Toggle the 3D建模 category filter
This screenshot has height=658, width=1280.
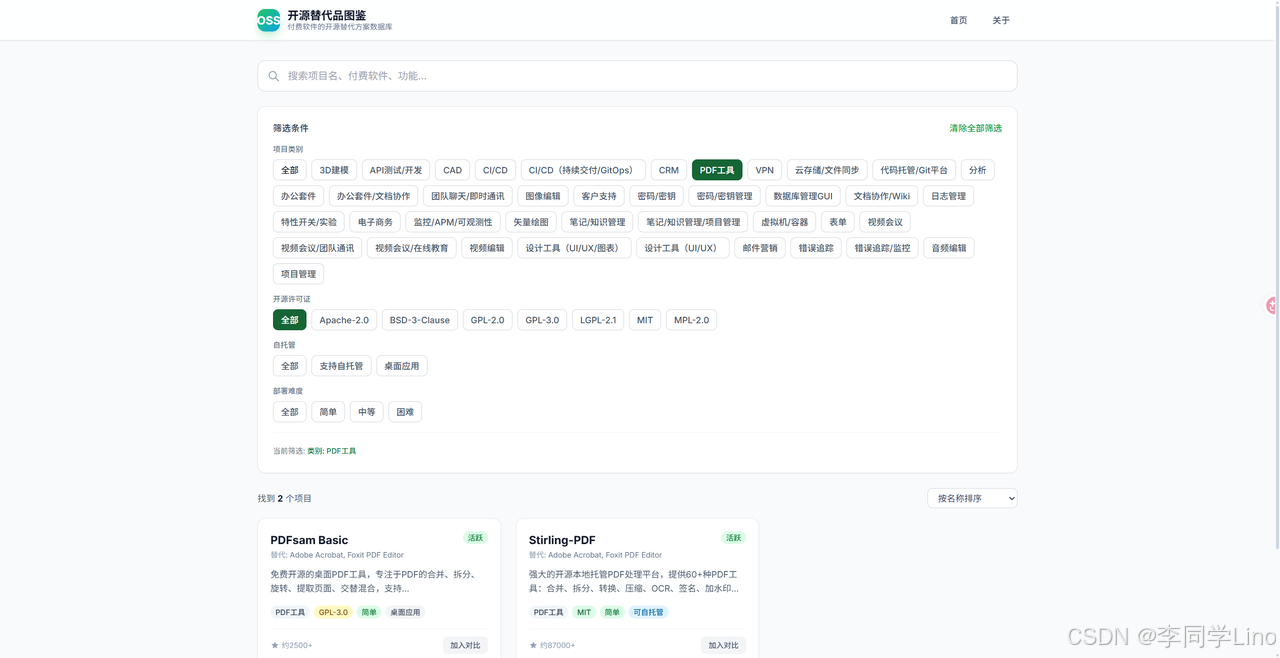coord(334,170)
